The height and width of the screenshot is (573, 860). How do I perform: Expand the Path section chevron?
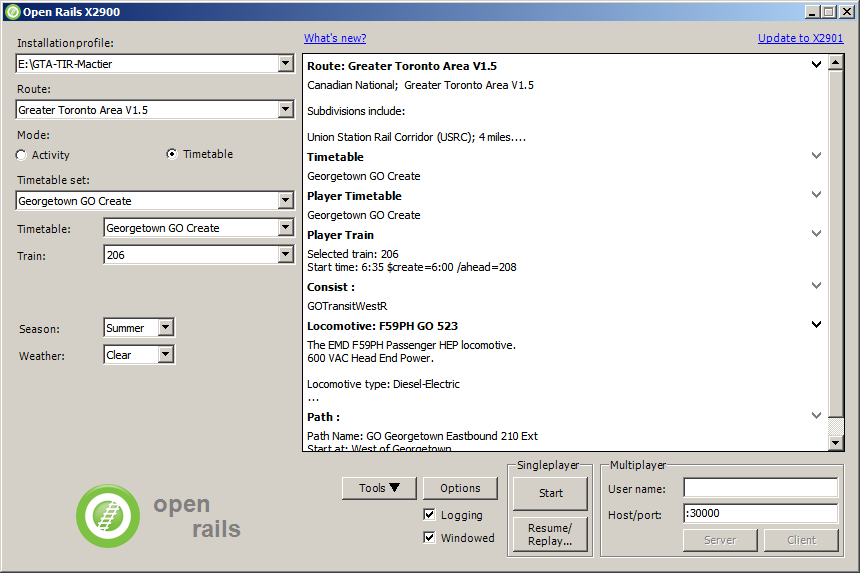816,416
